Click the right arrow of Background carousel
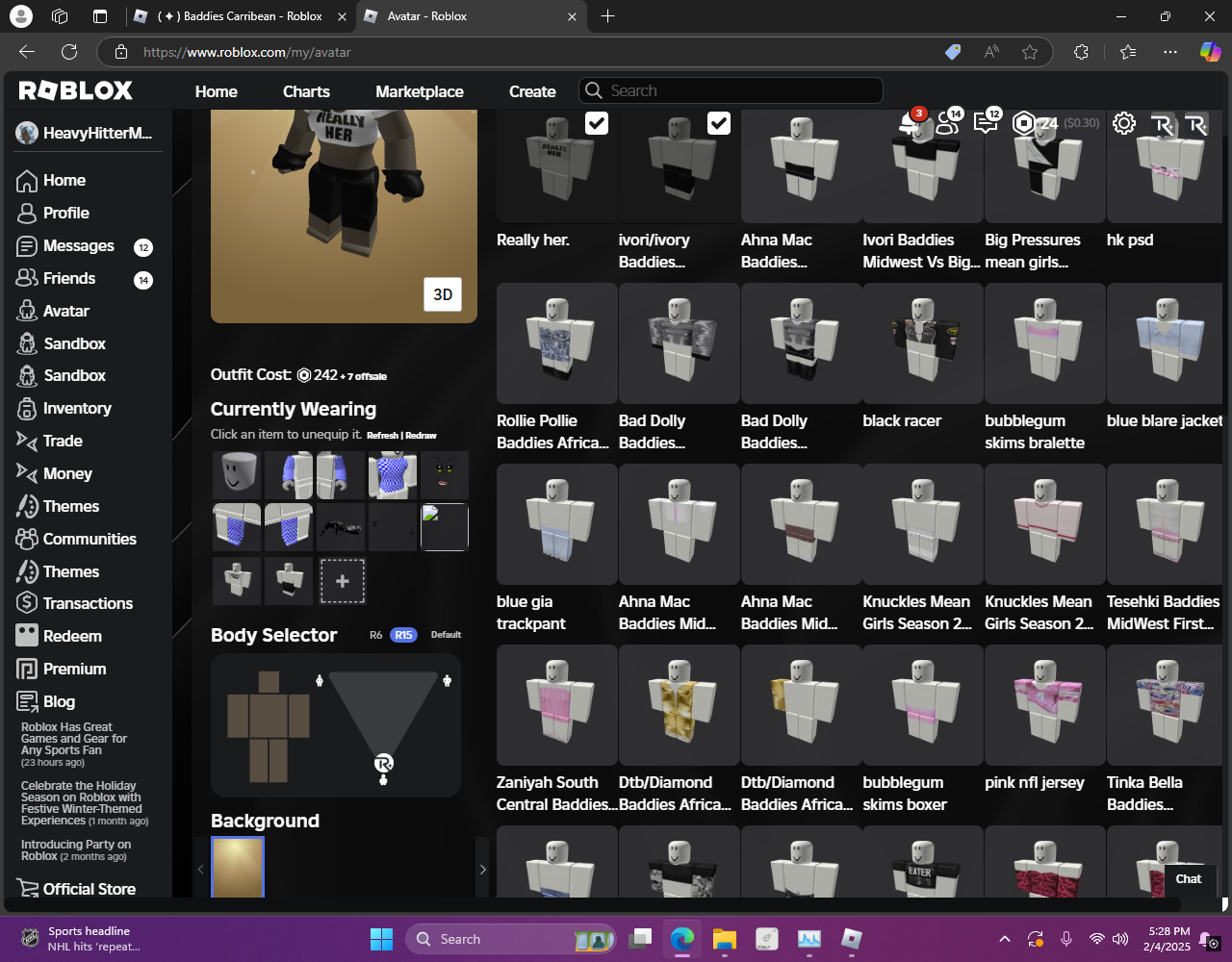The height and width of the screenshot is (962, 1232). pyautogui.click(x=482, y=869)
